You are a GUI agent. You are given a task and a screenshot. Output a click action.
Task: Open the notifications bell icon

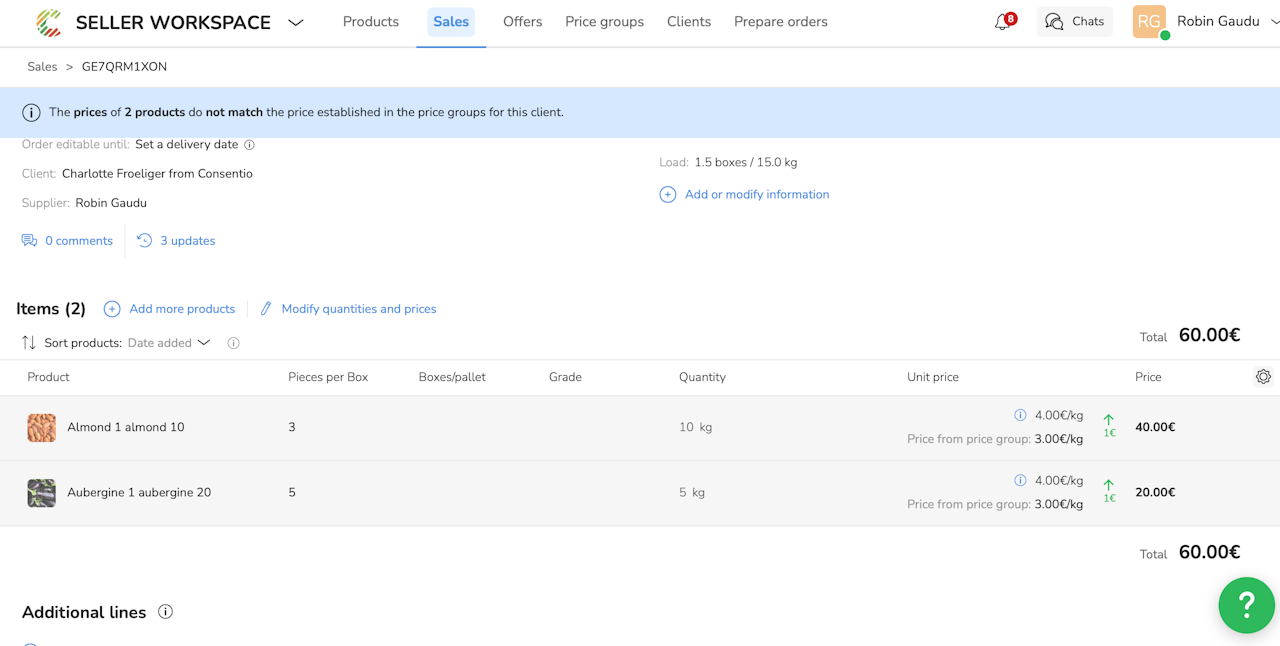pyautogui.click(x=1002, y=22)
